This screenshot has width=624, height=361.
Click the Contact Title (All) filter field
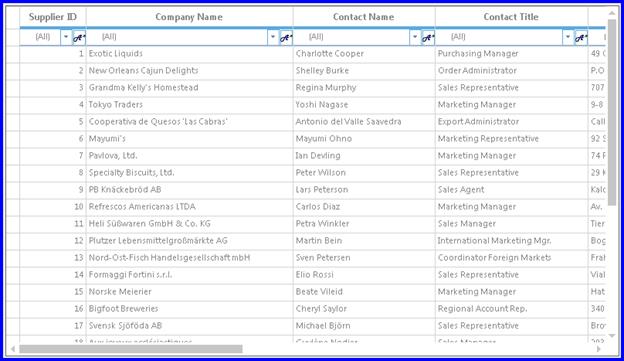click(x=499, y=37)
